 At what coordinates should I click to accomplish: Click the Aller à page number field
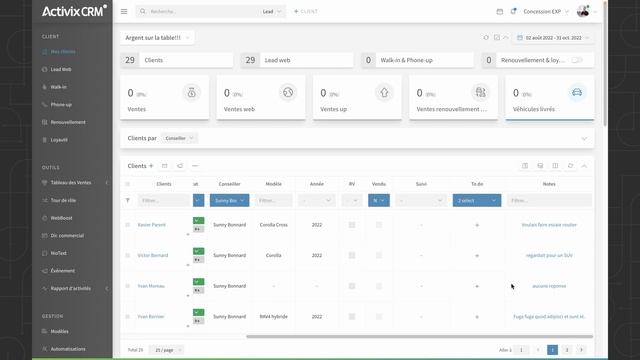[521, 350]
